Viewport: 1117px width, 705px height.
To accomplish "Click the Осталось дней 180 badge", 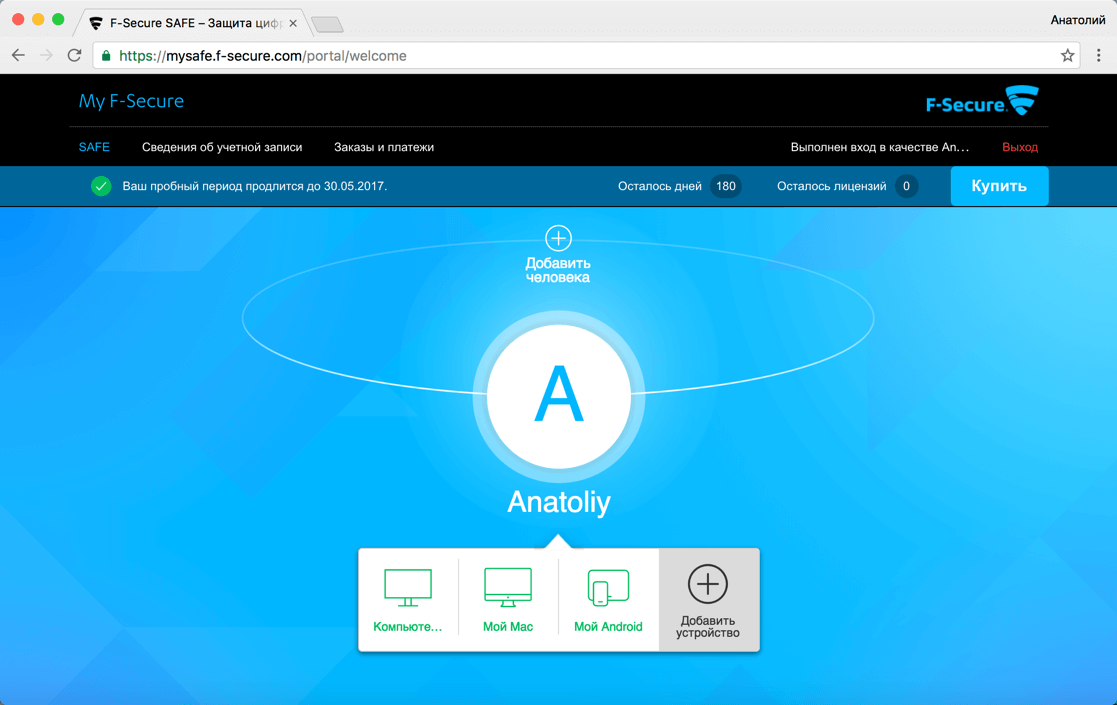I will pos(726,186).
